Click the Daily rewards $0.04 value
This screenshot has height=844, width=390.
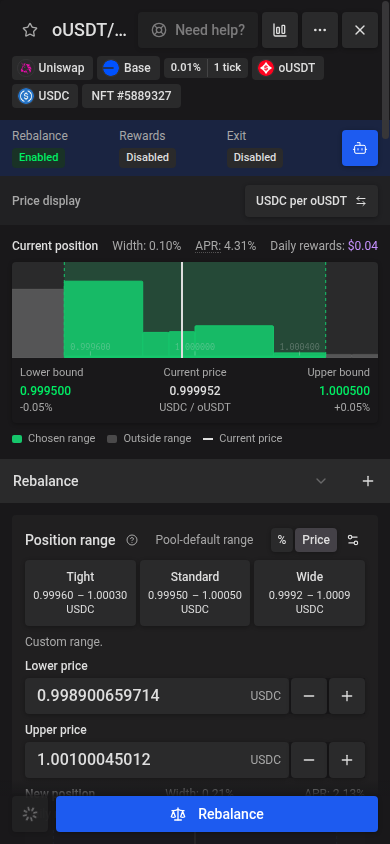(x=363, y=246)
